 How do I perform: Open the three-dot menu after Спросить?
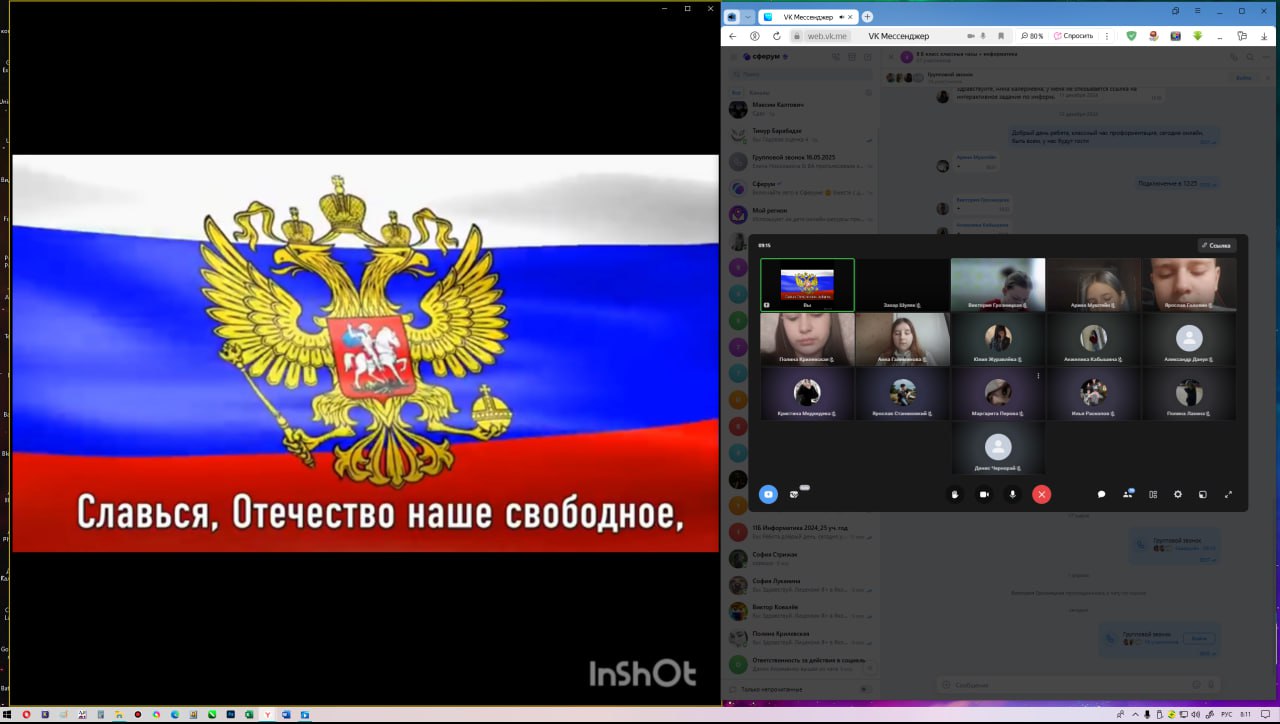pos(1107,36)
